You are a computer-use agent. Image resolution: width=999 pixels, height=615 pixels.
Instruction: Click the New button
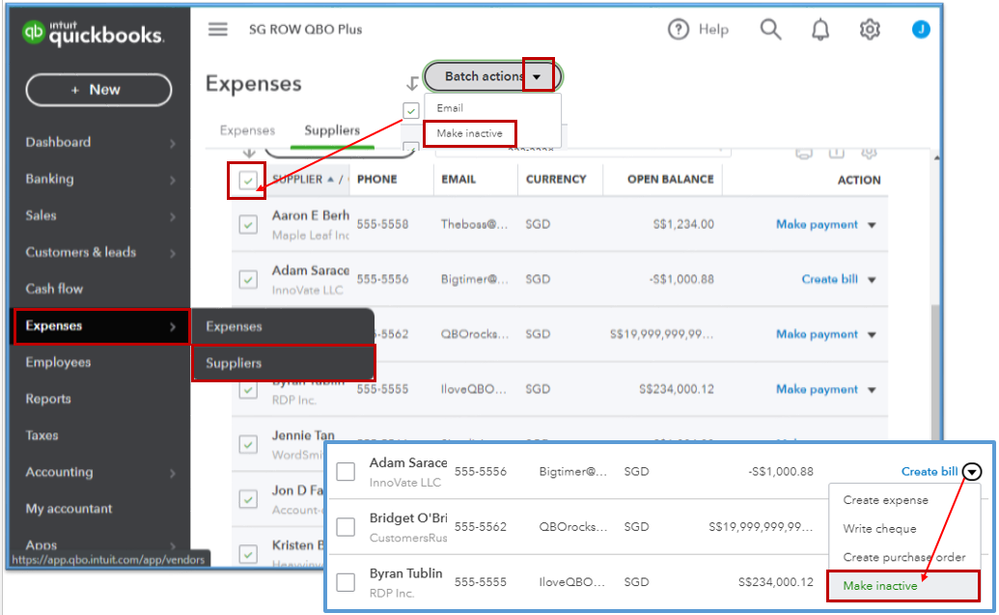coord(98,90)
